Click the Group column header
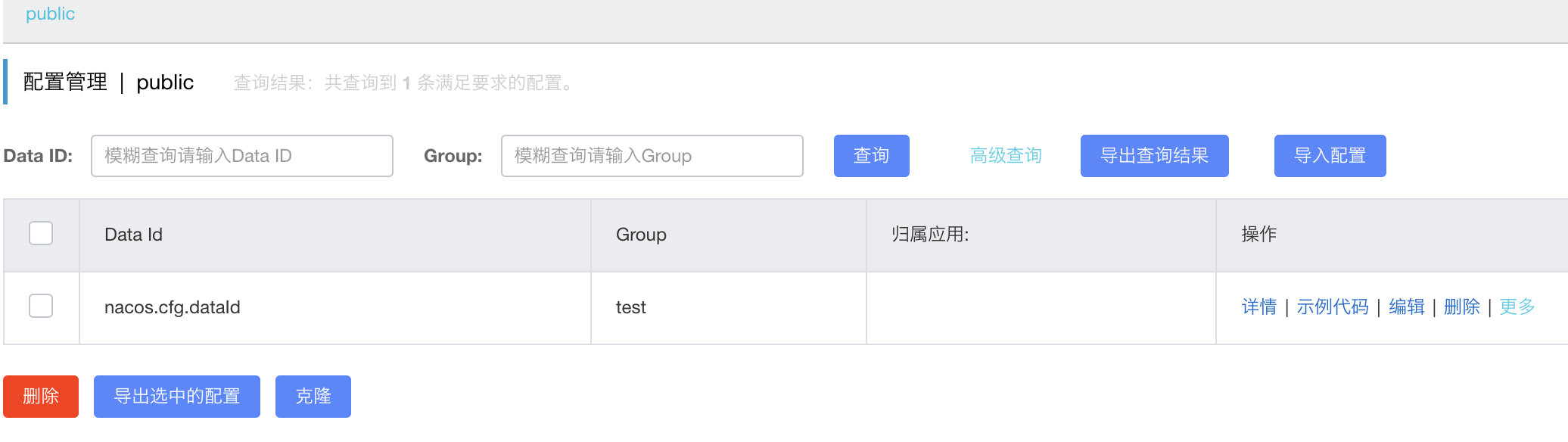1568x442 pixels. tap(640, 235)
